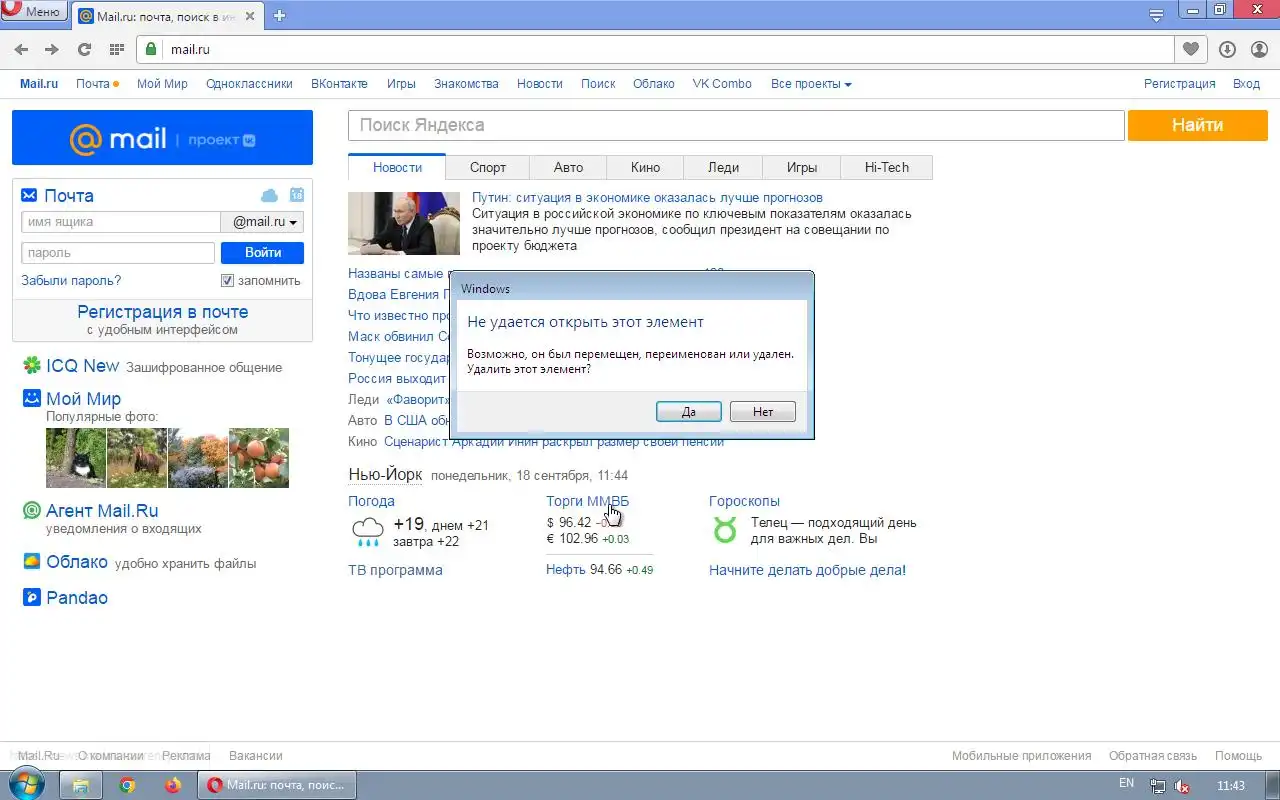Open Speed Dial grid icon

(x=116, y=49)
